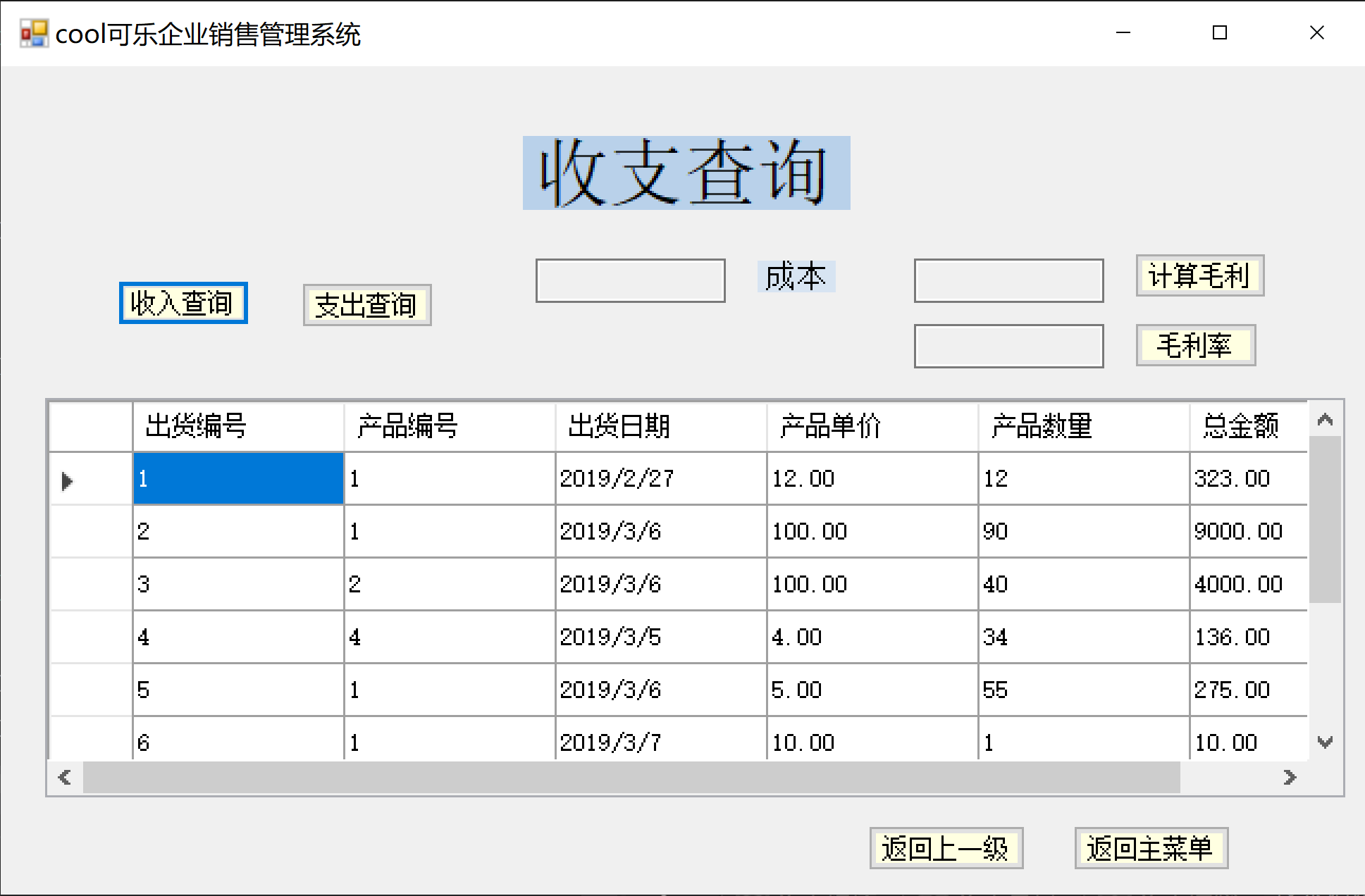Image resolution: width=1365 pixels, height=896 pixels.
Task: Sort by 出货编号 column header
Action: (x=238, y=426)
